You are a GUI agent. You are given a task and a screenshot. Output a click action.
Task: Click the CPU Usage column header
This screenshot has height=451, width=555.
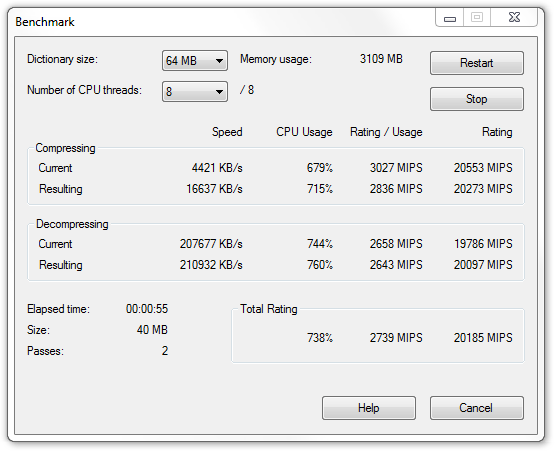[304, 132]
